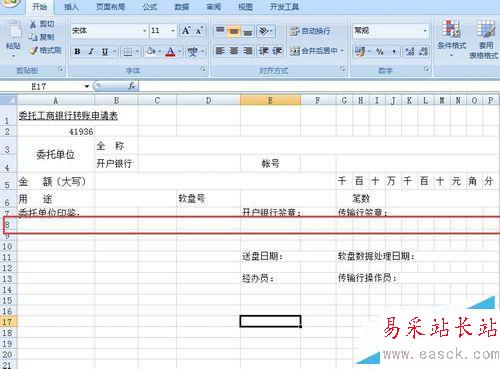Switch to the 页面布局 (Page Layout) tab
This screenshot has height=369, width=500.
(110, 7)
